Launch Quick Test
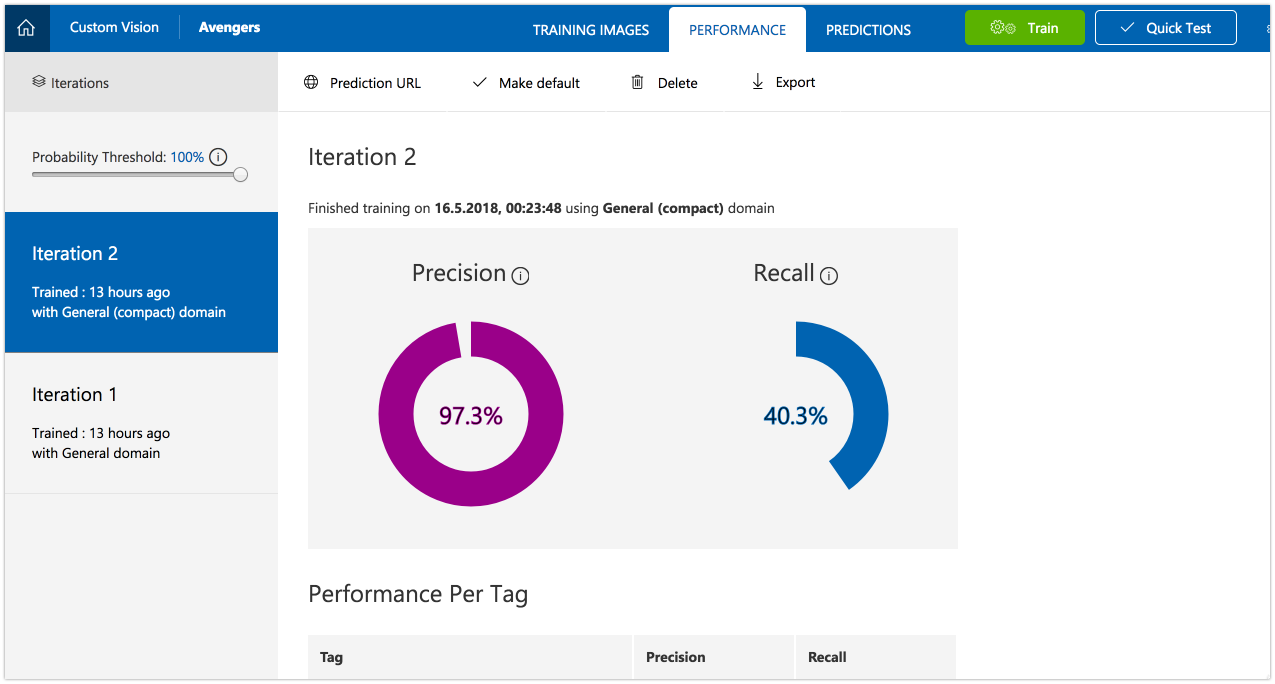This screenshot has width=1275, height=684. pyautogui.click(x=1165, y=27)
